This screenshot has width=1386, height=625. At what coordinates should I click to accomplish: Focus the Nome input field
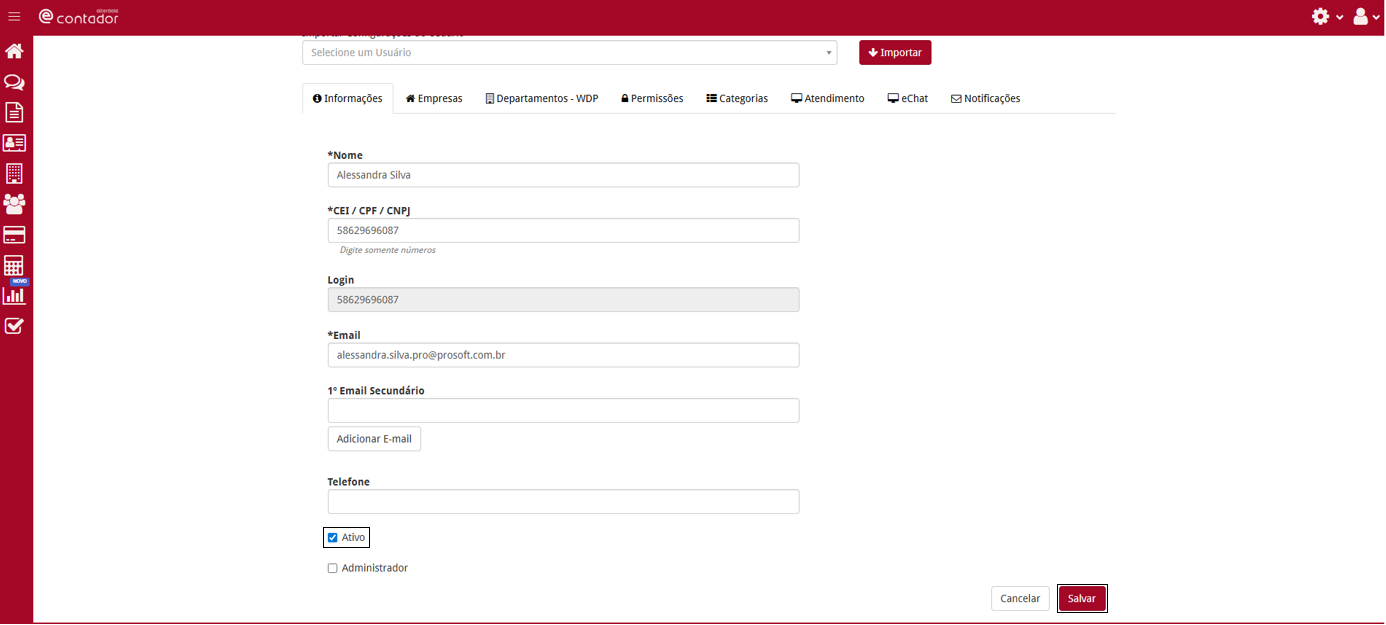click(x=563, y=175)
